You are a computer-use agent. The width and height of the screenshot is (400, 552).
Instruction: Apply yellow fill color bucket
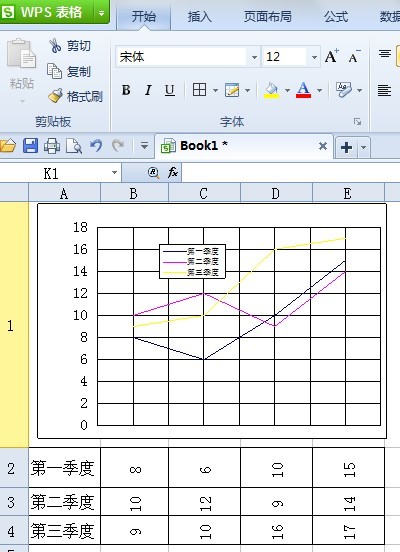271,90
